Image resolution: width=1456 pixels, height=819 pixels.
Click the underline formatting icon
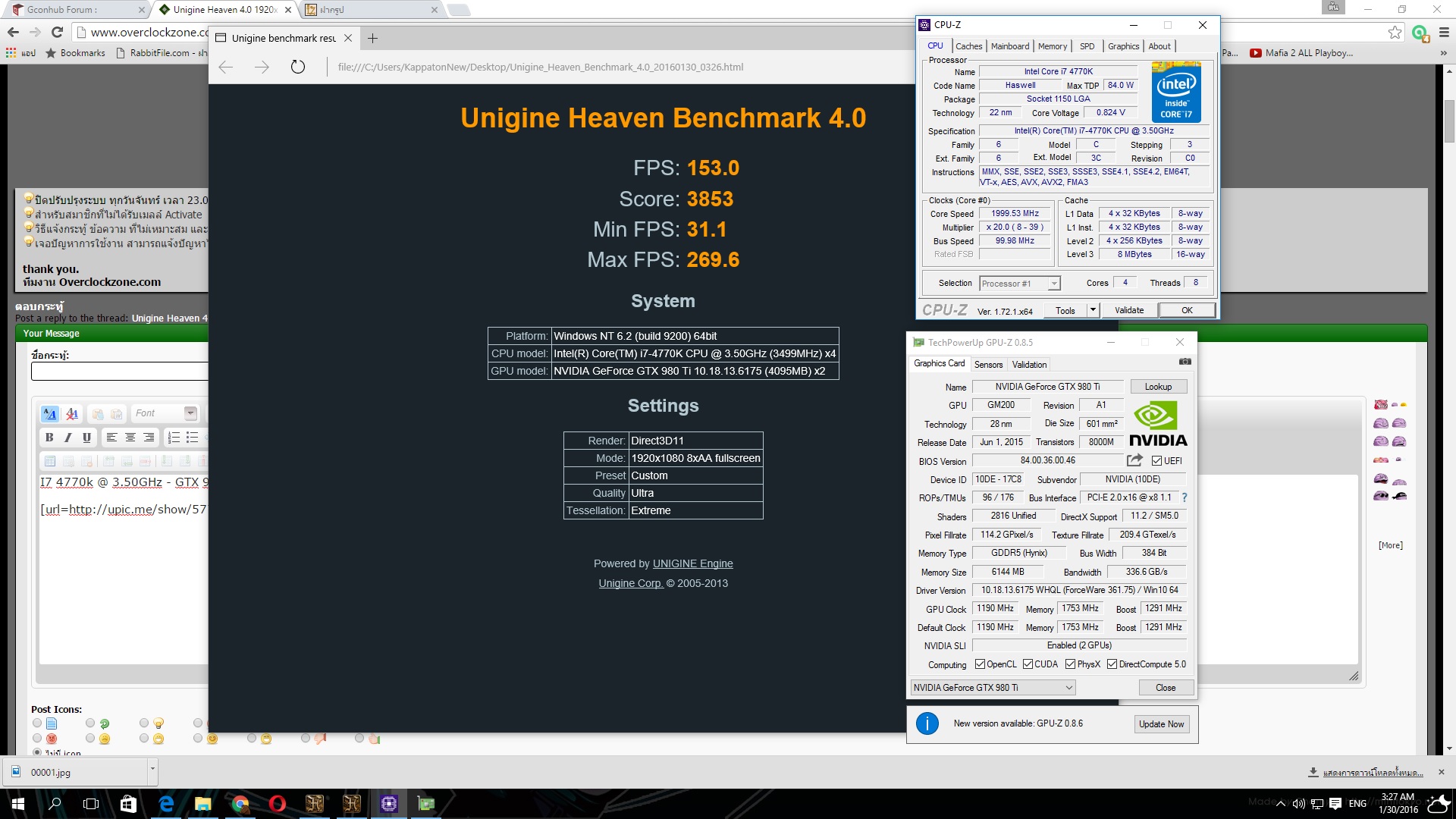pos(86,438)
